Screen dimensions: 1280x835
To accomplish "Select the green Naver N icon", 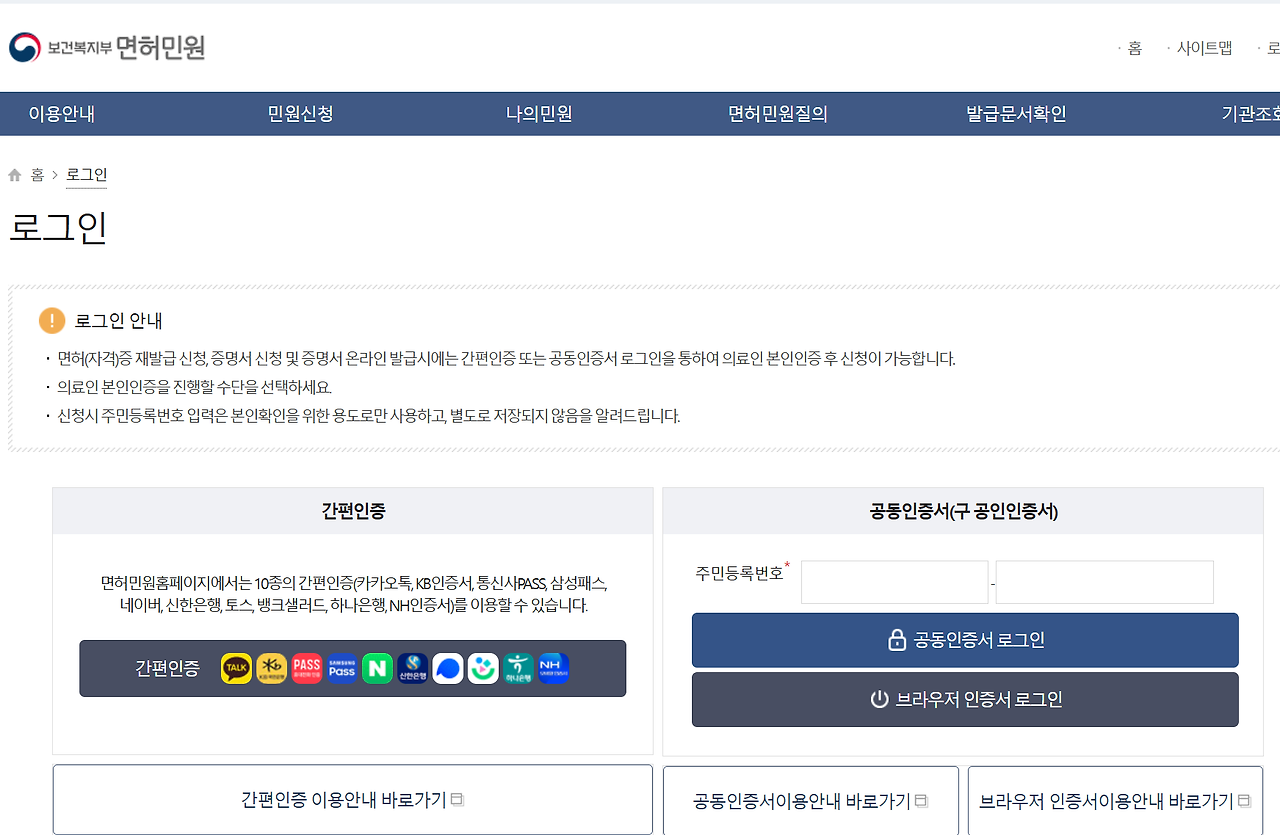I will point(377,668).
